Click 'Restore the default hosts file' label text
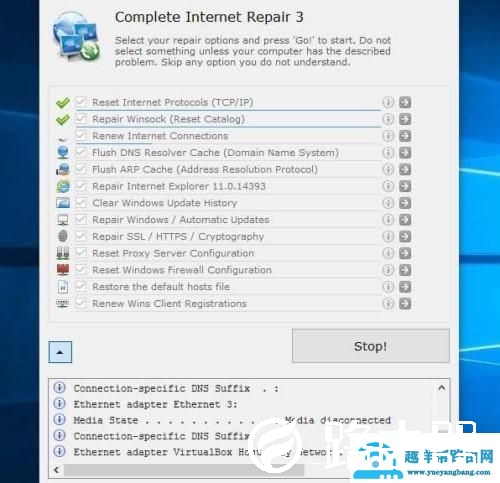The image size is (500, 483). tap(161, 287)
